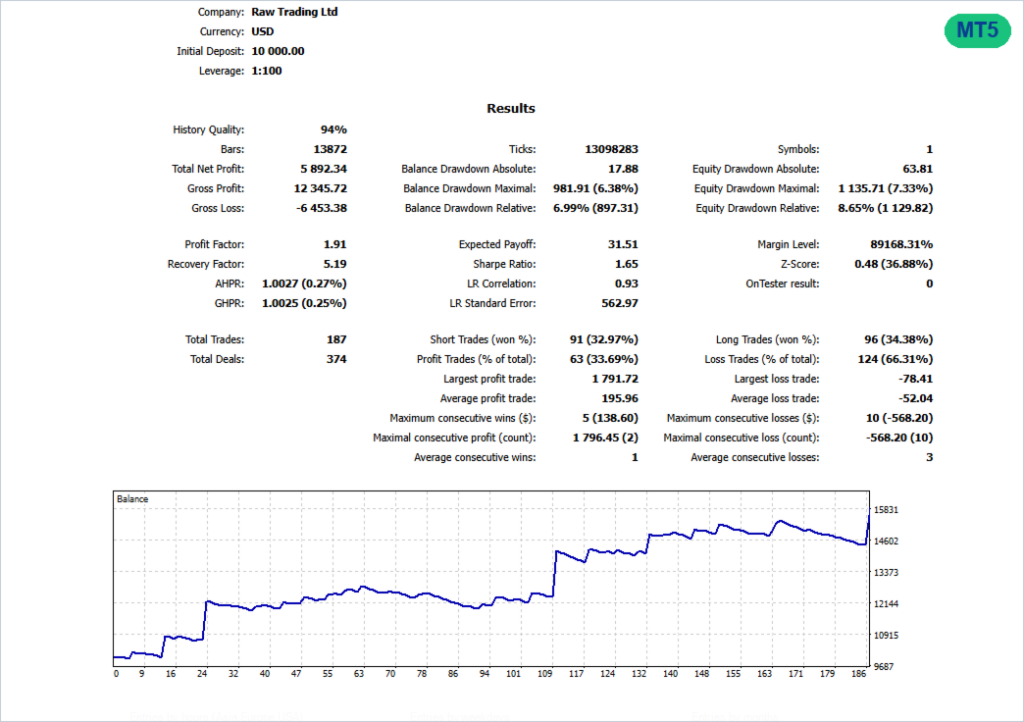Image resolution: width=1024 pixels, height=722 pixels.
Task: Click the chart y-axis label '15831'
Action: point(886,510)
